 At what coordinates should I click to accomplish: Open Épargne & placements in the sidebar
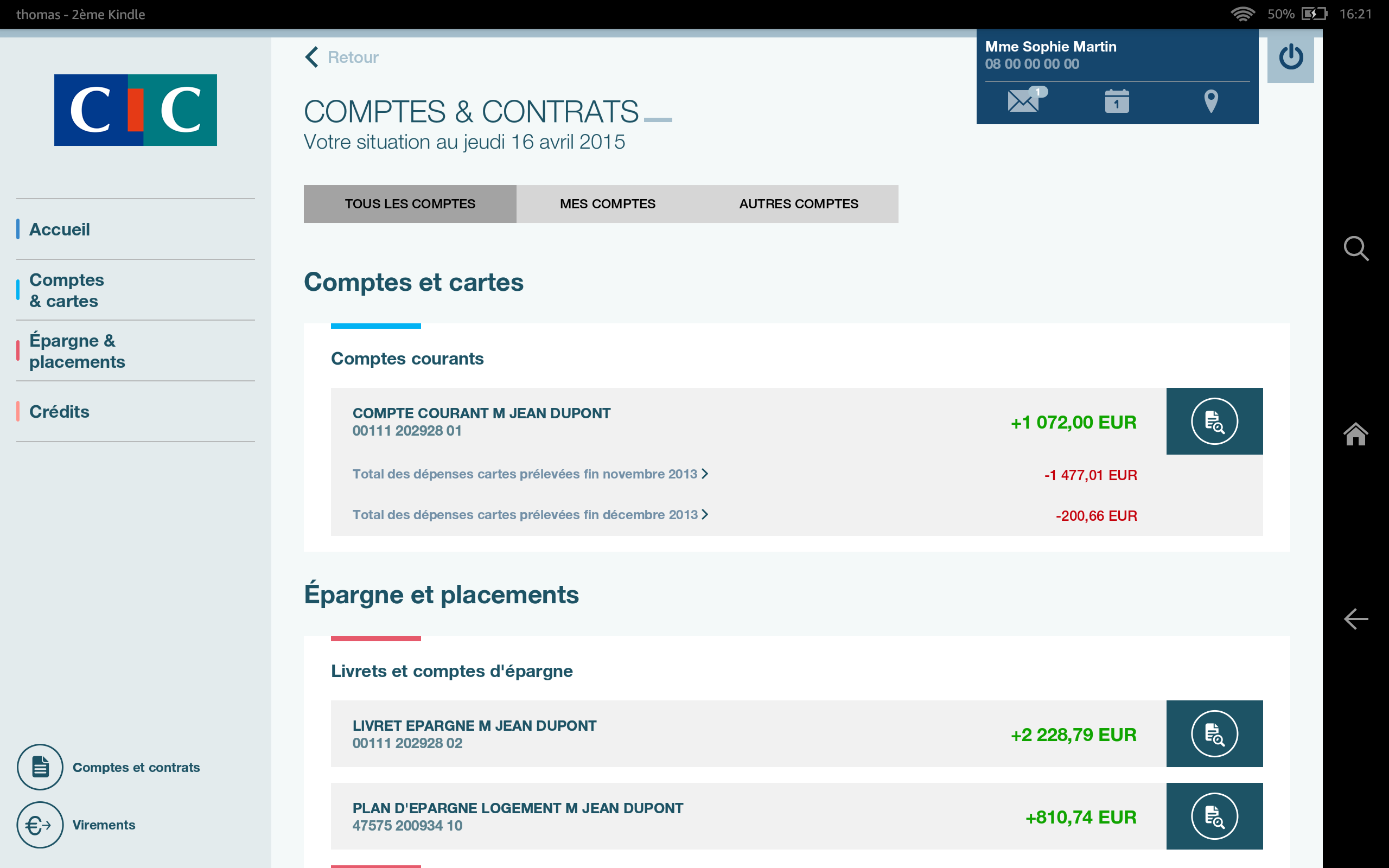click(77, 351)
